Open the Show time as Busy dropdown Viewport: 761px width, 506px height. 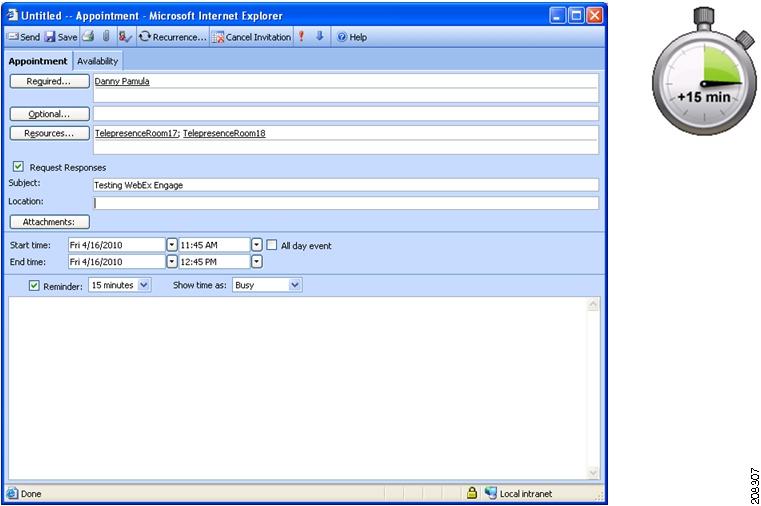click(295, 285)
